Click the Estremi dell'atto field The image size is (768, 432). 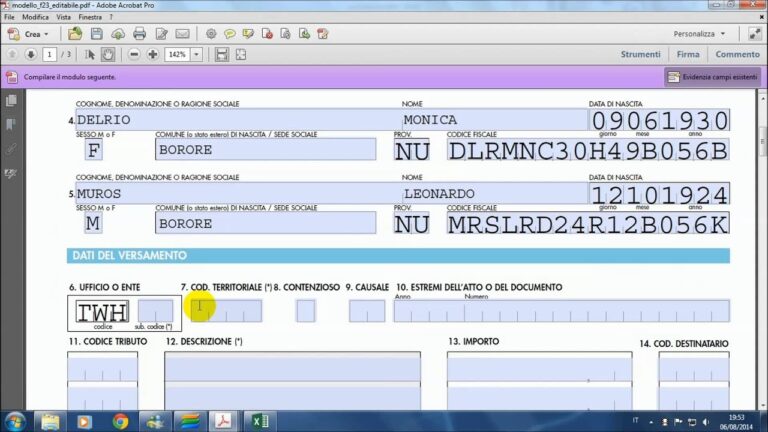pyautogui.click(x=562, y=311)
